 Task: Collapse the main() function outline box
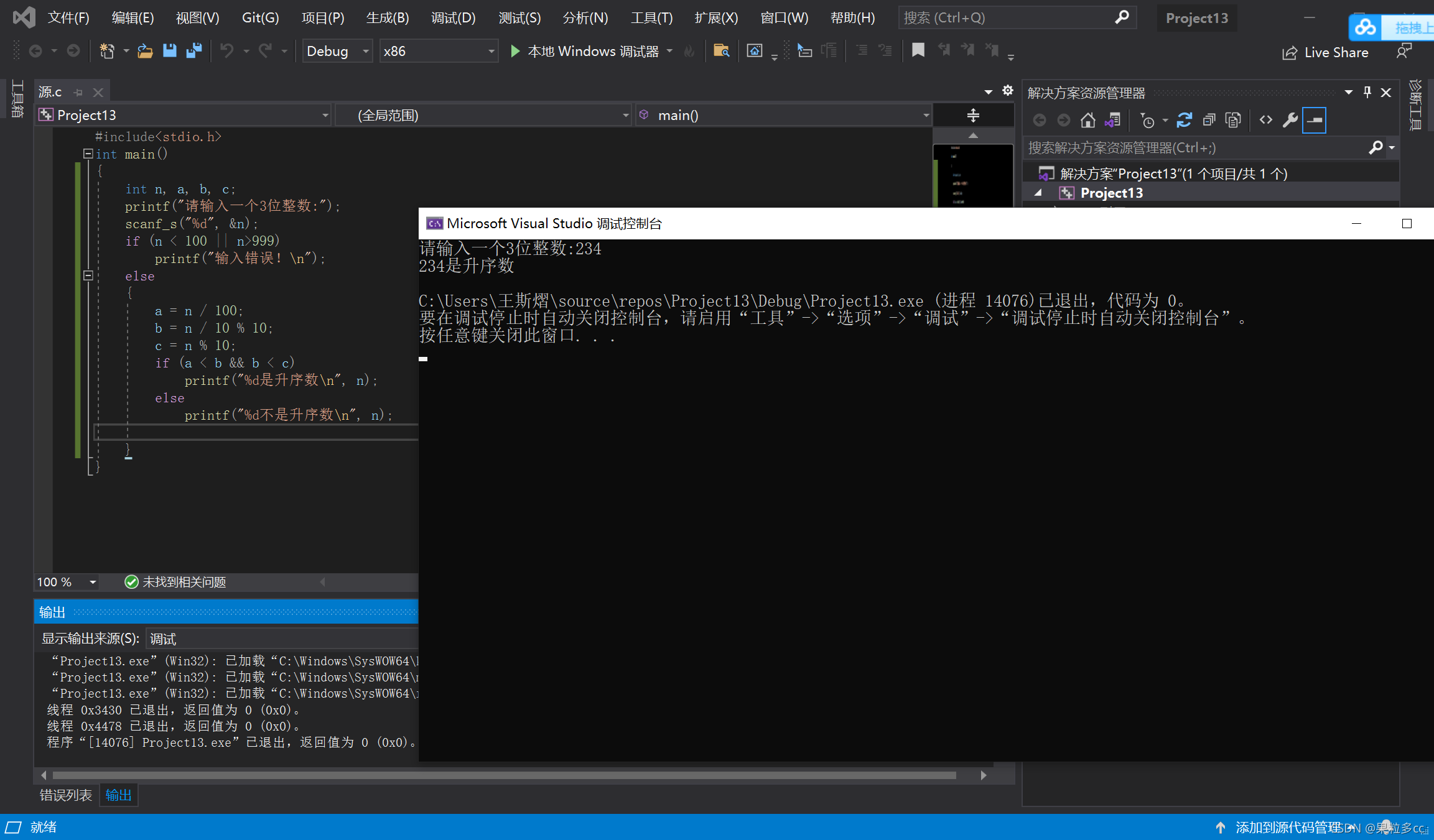tap(88, 154)
